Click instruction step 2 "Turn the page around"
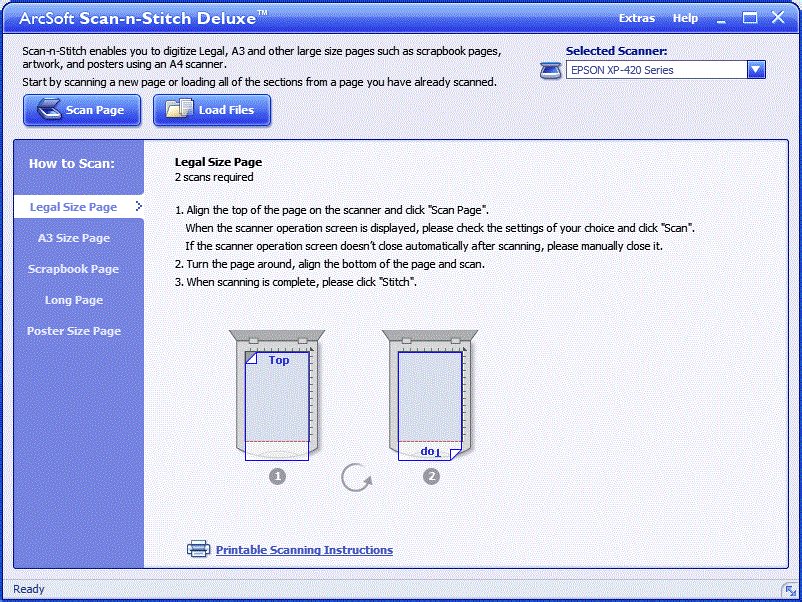This screenshot has height=602, width=802. point(330,264)
